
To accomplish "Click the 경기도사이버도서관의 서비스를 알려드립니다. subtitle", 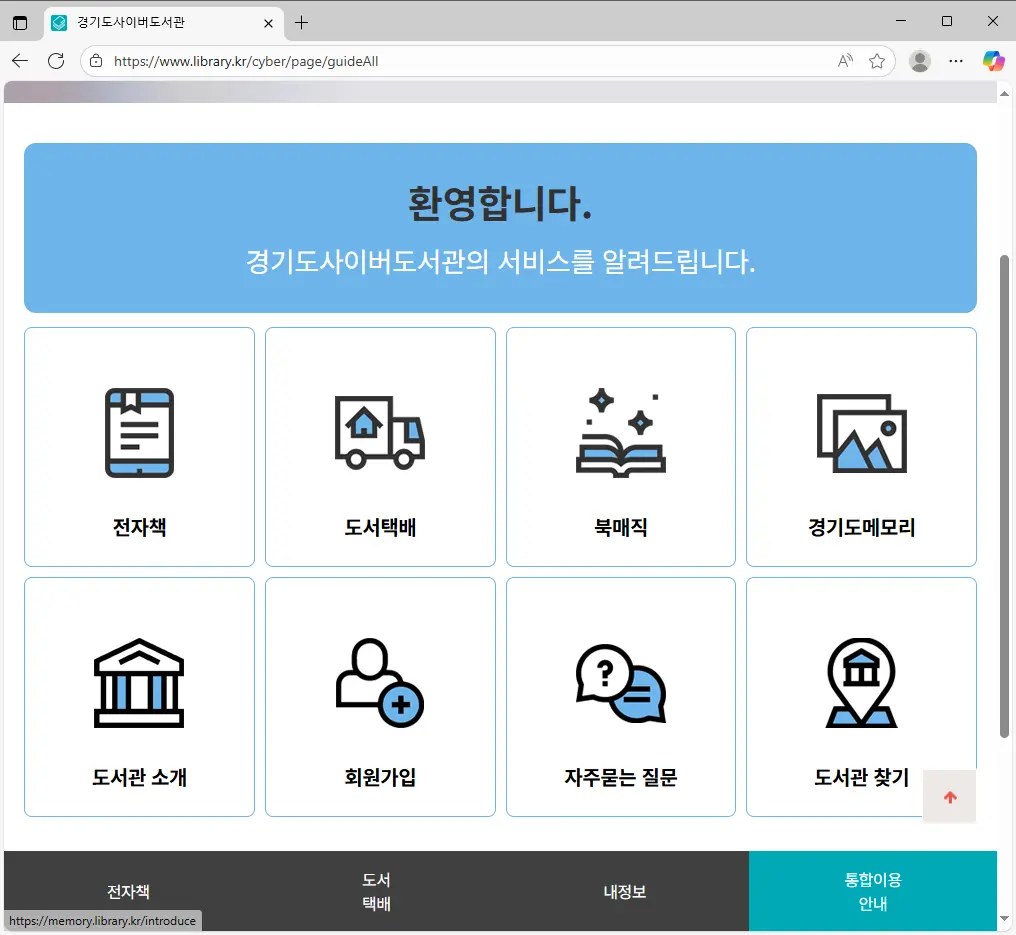I will (x=500, y=262).
